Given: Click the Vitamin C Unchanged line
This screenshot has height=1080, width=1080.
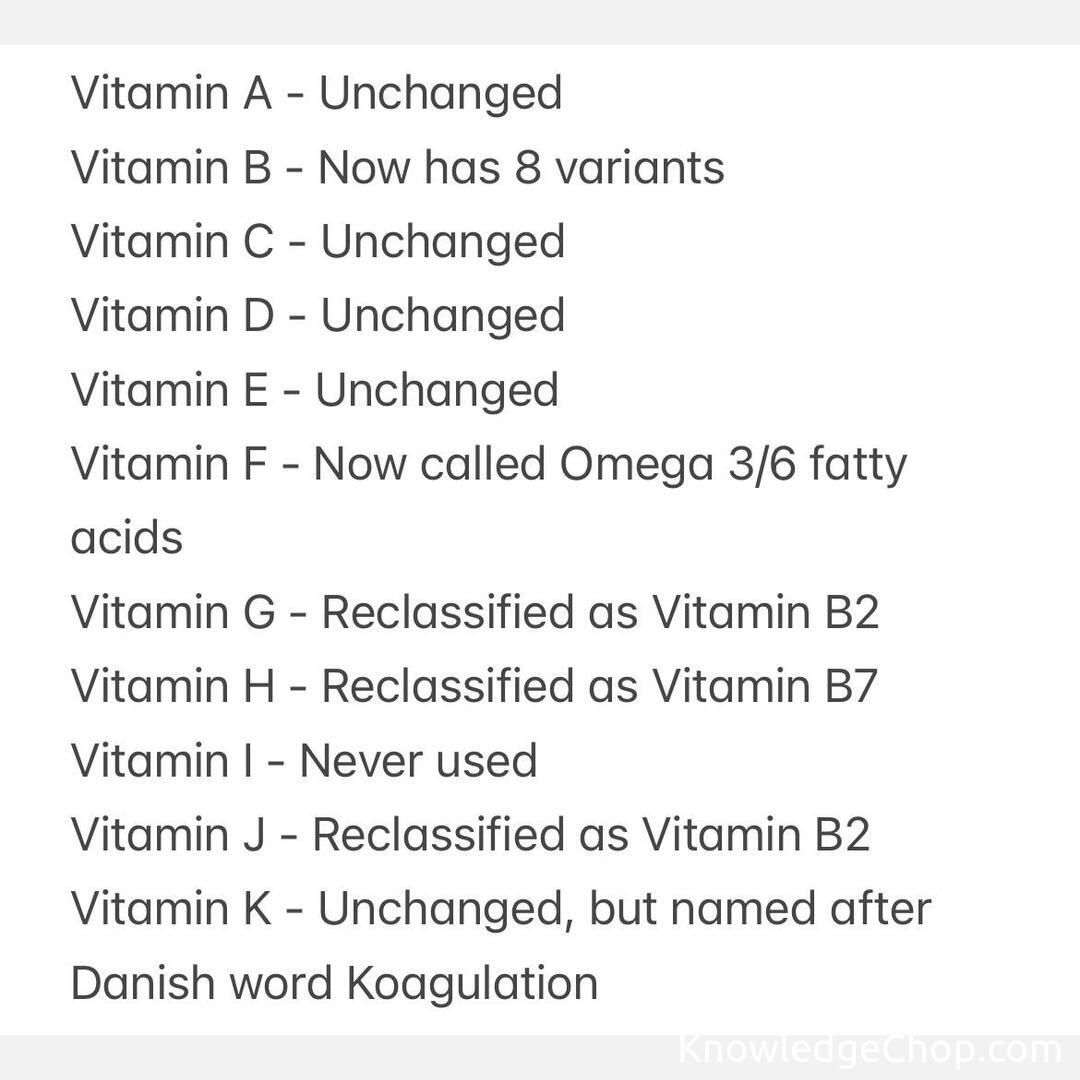Looking at the screenshot, I should click(317, 241).
